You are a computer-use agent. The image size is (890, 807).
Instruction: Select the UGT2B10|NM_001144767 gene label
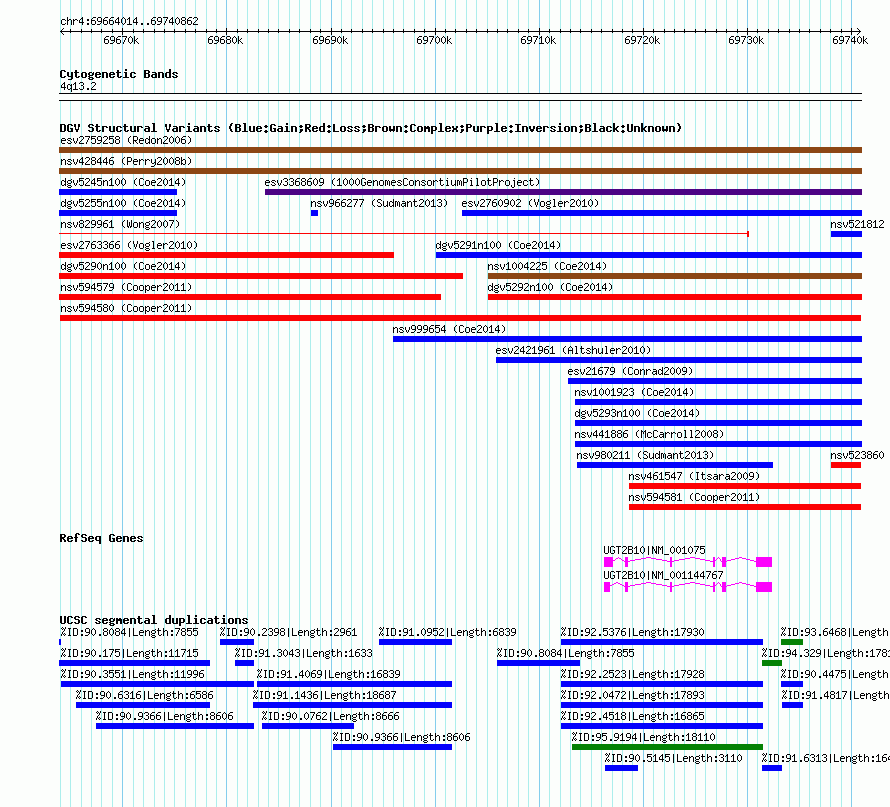click(x=663, y=575)
